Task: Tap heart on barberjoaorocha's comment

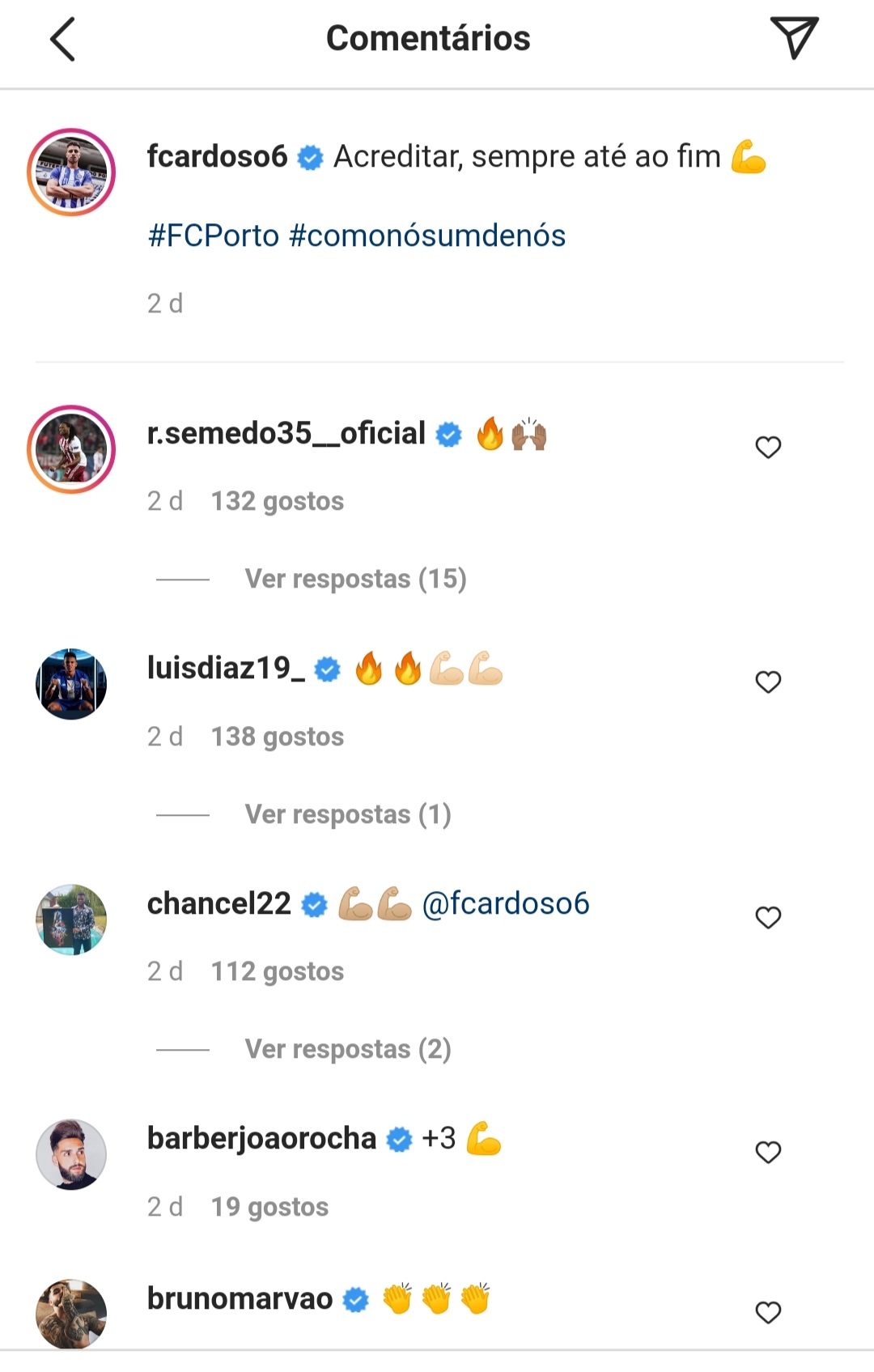Action: click(768, 1152)
